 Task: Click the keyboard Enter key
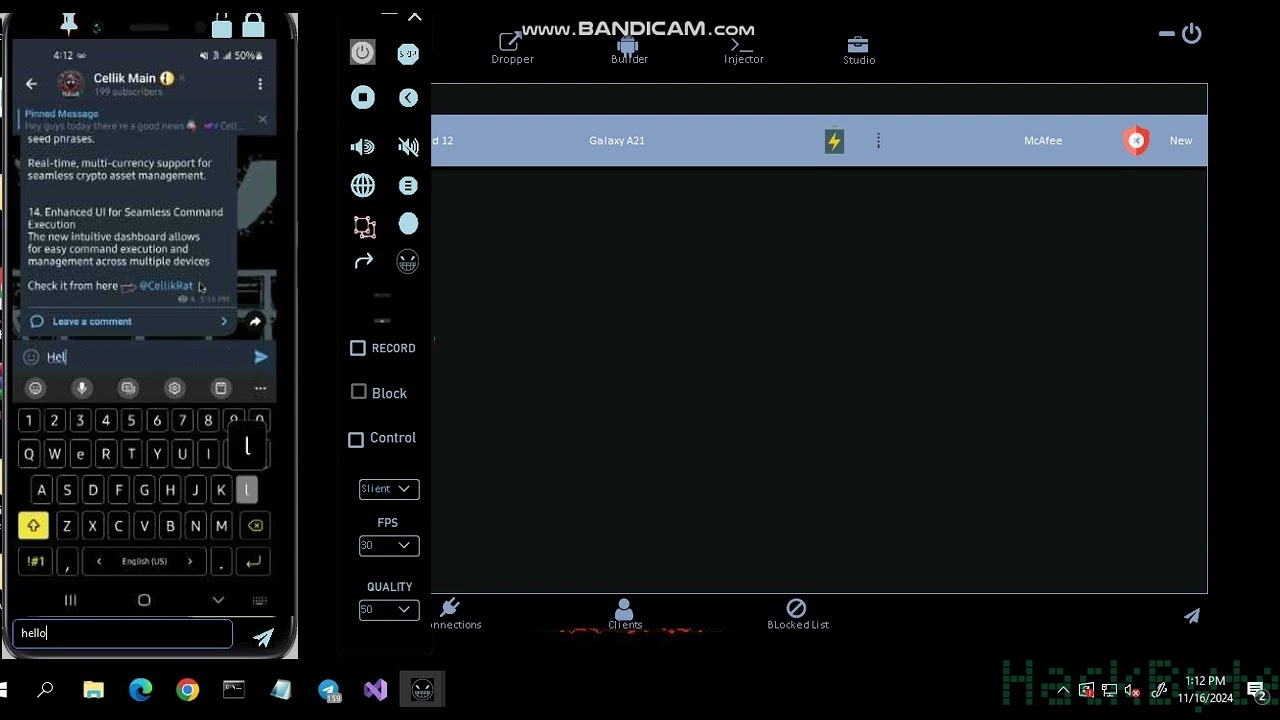tap(253, 561)
